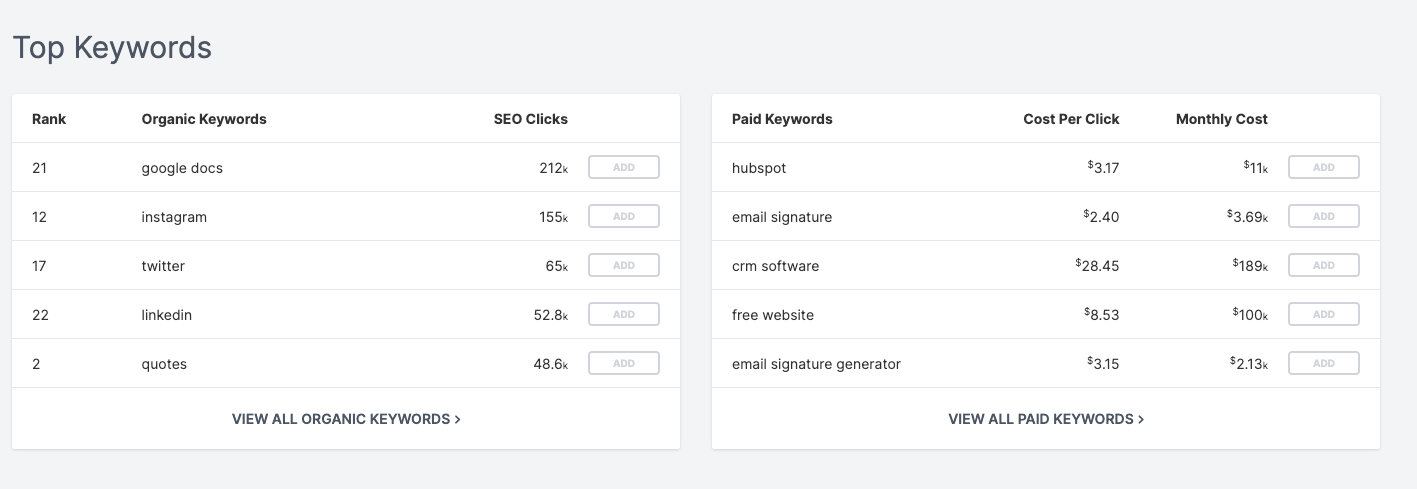Click ADD for free website keyword
1417x489 pixels.
click(x=1324, y=314)
